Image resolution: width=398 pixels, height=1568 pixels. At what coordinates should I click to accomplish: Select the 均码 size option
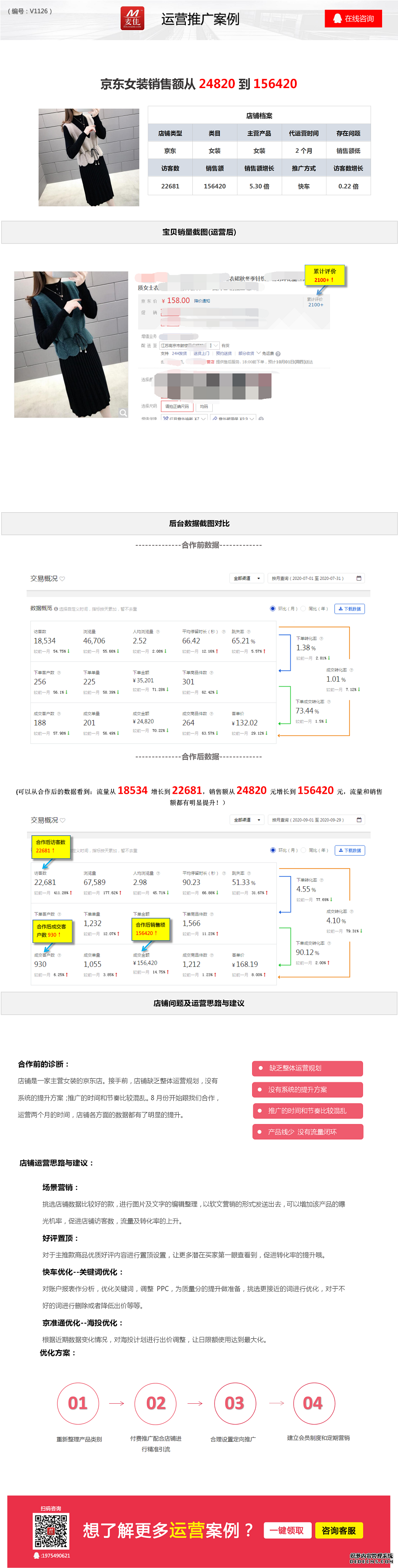point(204,406)
